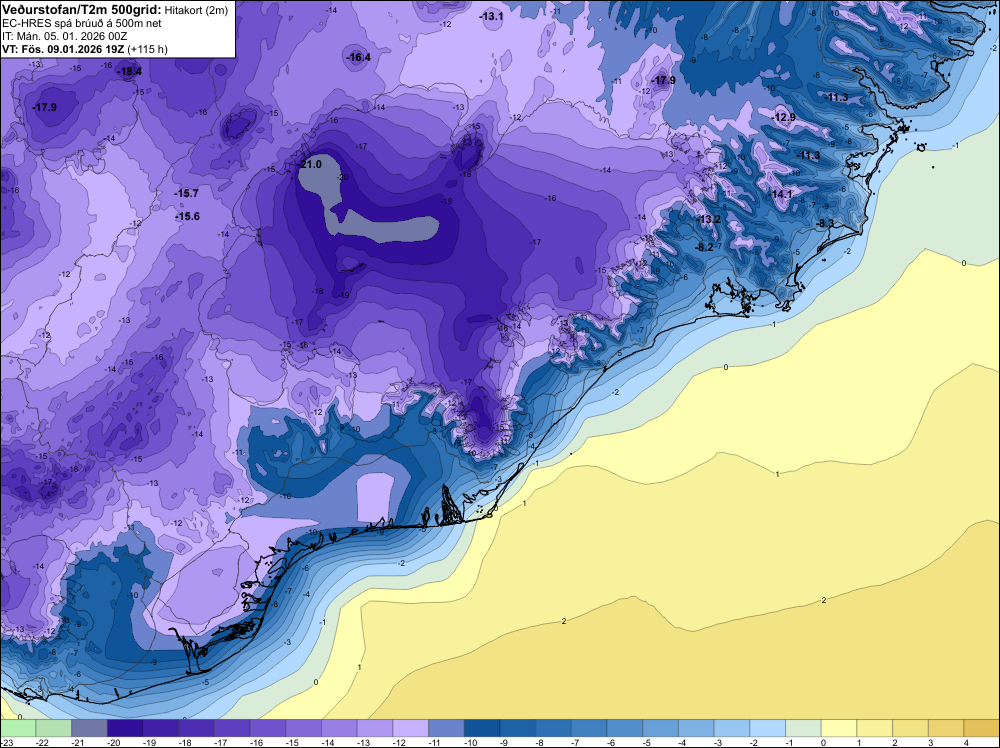
Task: Select the bold -21.0 temperature reading
Action: (x=311, y=165)
